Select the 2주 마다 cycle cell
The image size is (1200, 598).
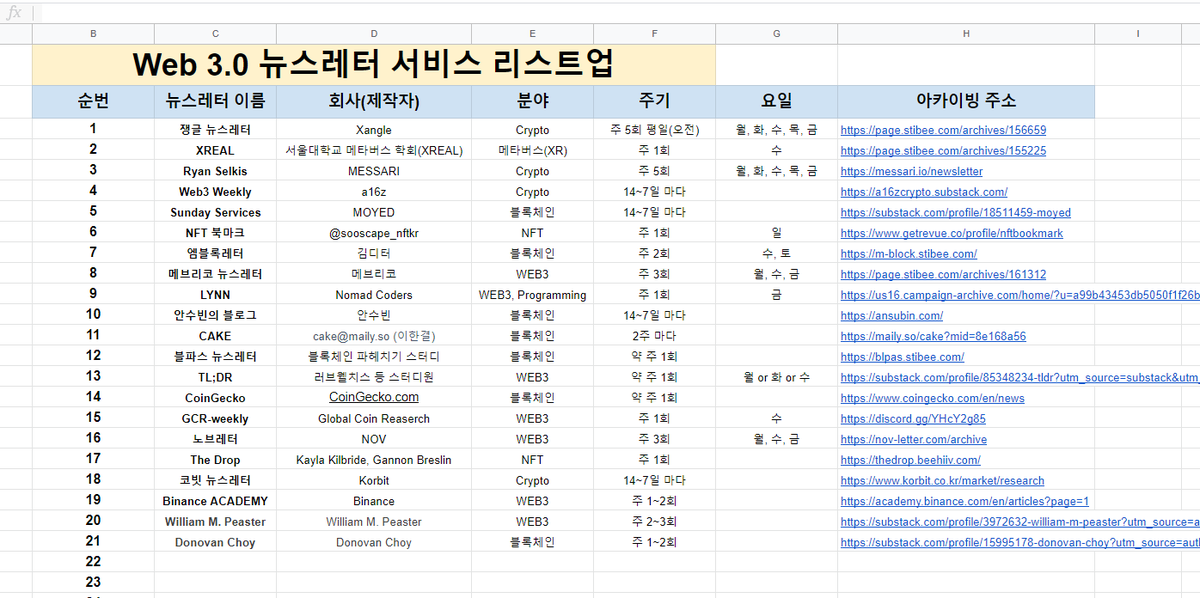coord(654,336)
